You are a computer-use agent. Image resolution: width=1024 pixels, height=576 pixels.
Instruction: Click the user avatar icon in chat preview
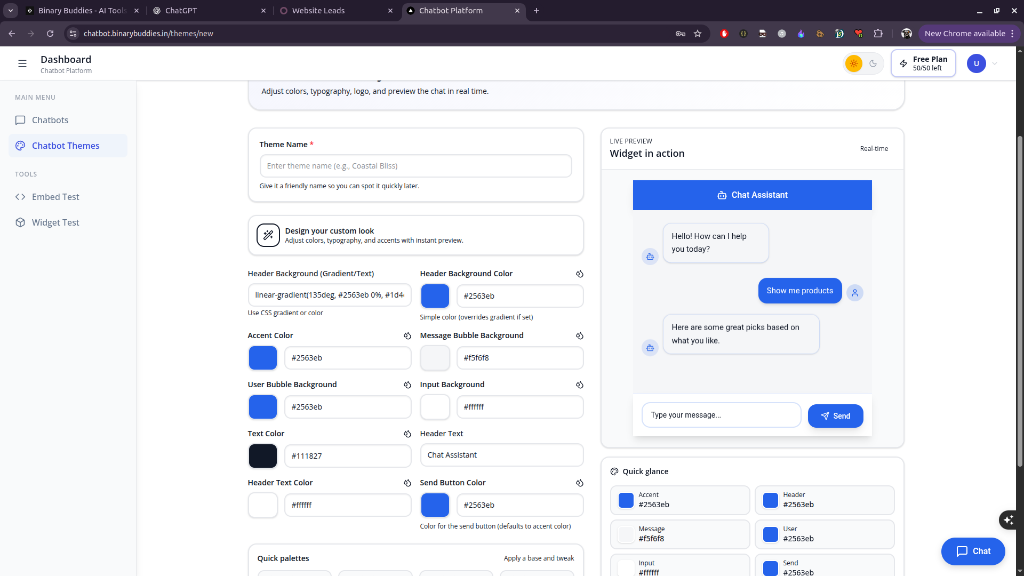tap(855, 292)
